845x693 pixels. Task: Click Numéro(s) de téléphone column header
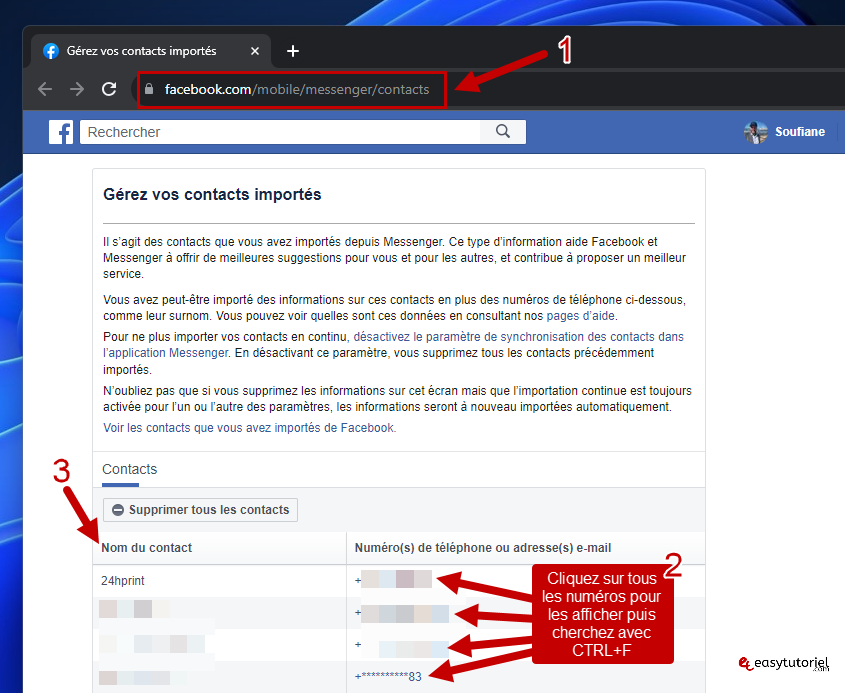tap(483, 548)
